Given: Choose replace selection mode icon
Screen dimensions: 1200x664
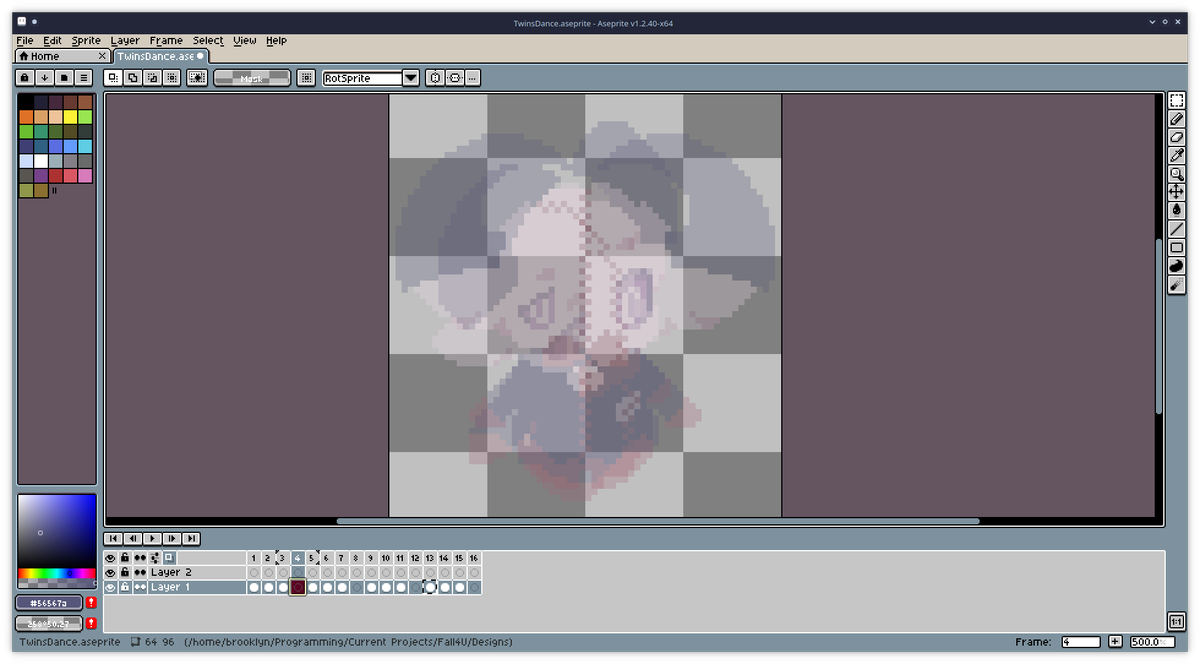Looking at the screenshot, I should tap(113, 77).
